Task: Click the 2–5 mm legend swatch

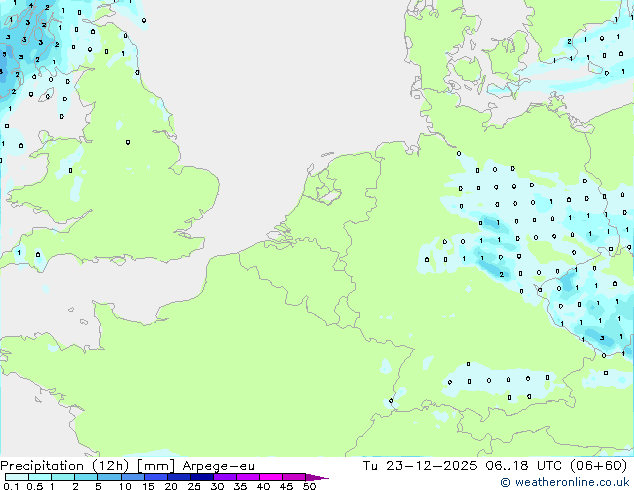Action: point(86,477)
